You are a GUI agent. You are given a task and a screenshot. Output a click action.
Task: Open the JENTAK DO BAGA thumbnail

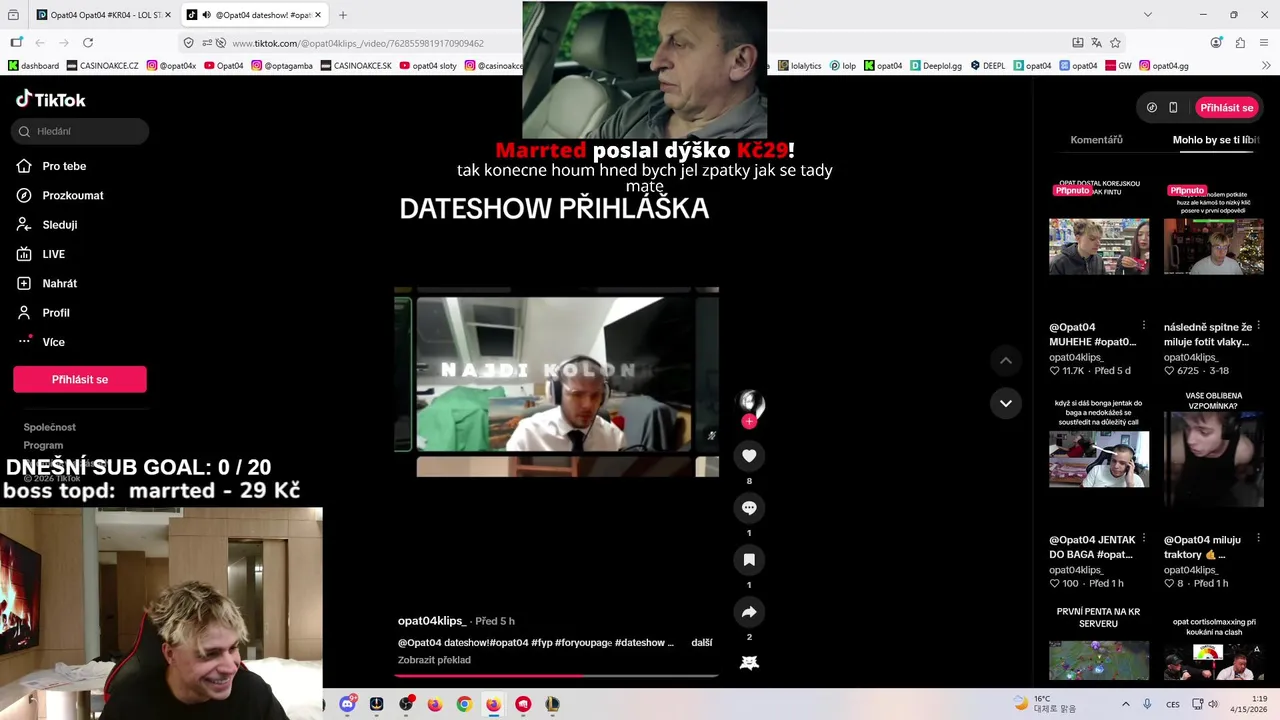(x=1099, y=459)
